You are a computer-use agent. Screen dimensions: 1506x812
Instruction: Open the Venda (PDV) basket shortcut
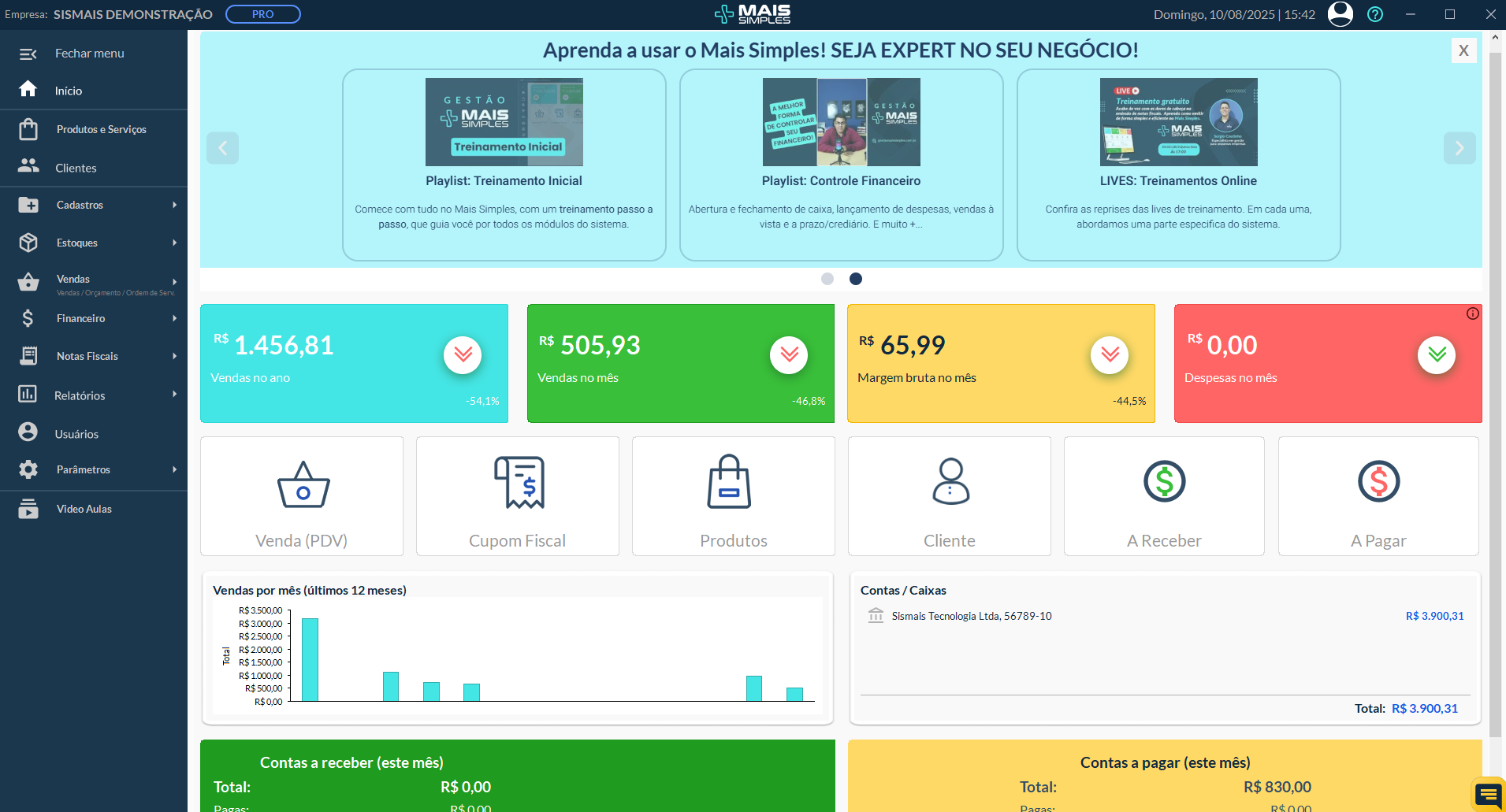point(303,485)
